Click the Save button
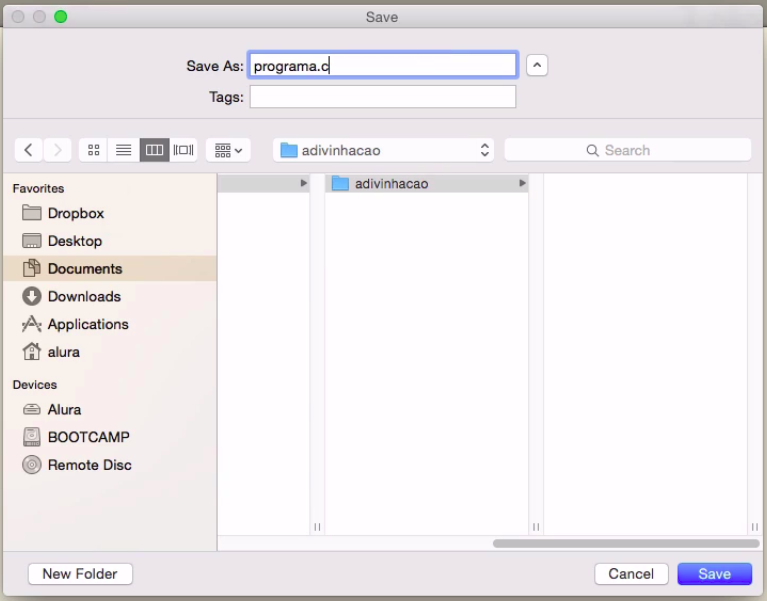This screenshot has height=601, width=767. 714,574
